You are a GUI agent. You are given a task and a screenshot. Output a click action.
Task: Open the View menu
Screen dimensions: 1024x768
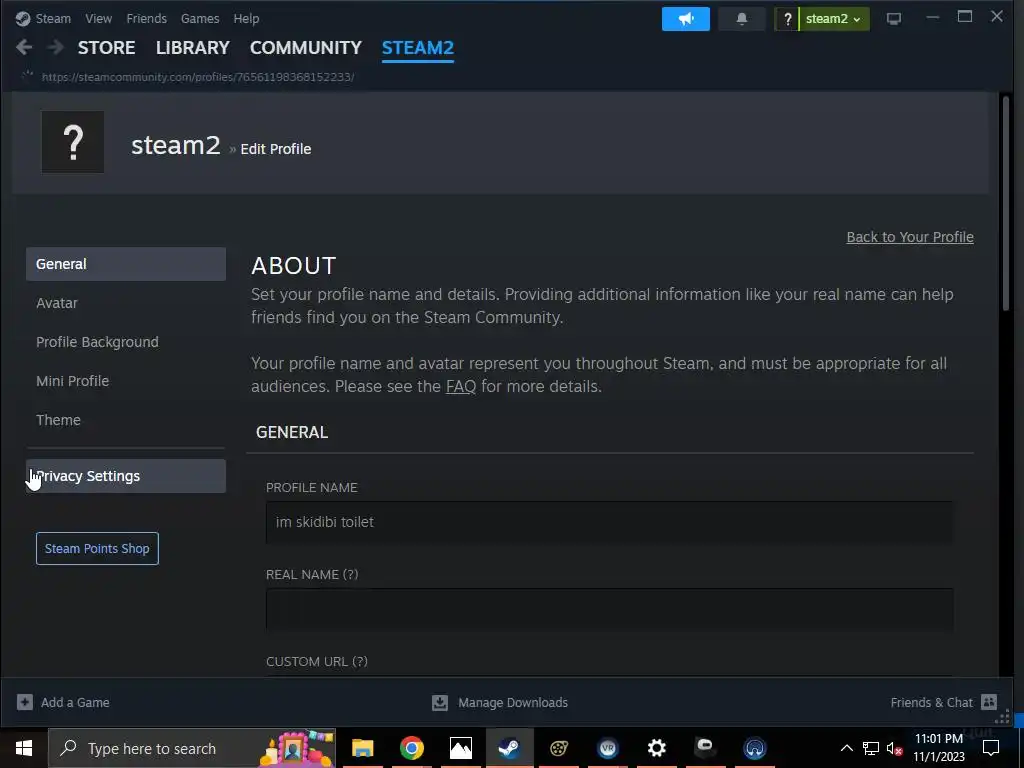point(99,18)
